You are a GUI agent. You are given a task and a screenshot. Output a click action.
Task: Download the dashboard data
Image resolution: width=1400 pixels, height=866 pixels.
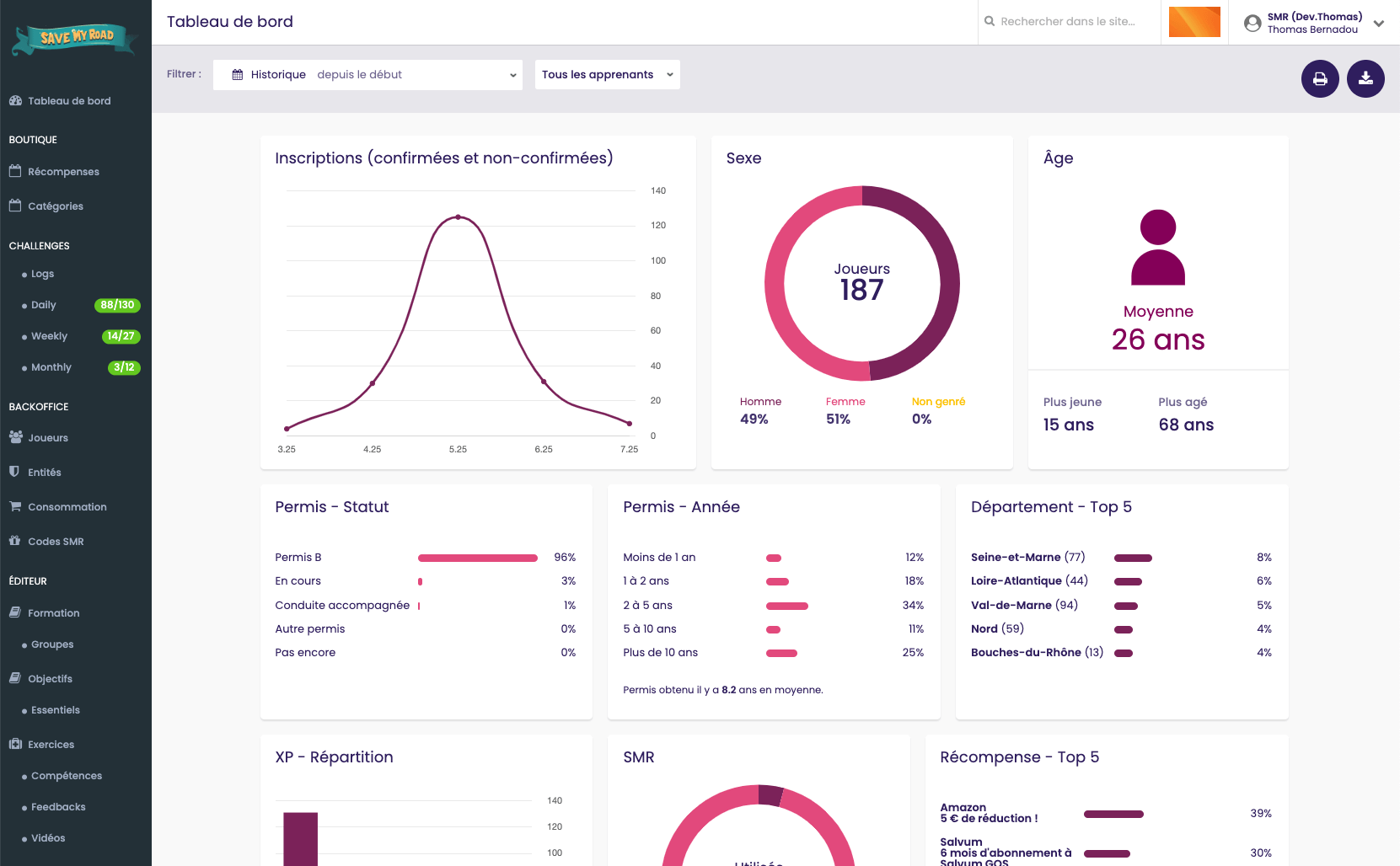tap(1365, 79)
